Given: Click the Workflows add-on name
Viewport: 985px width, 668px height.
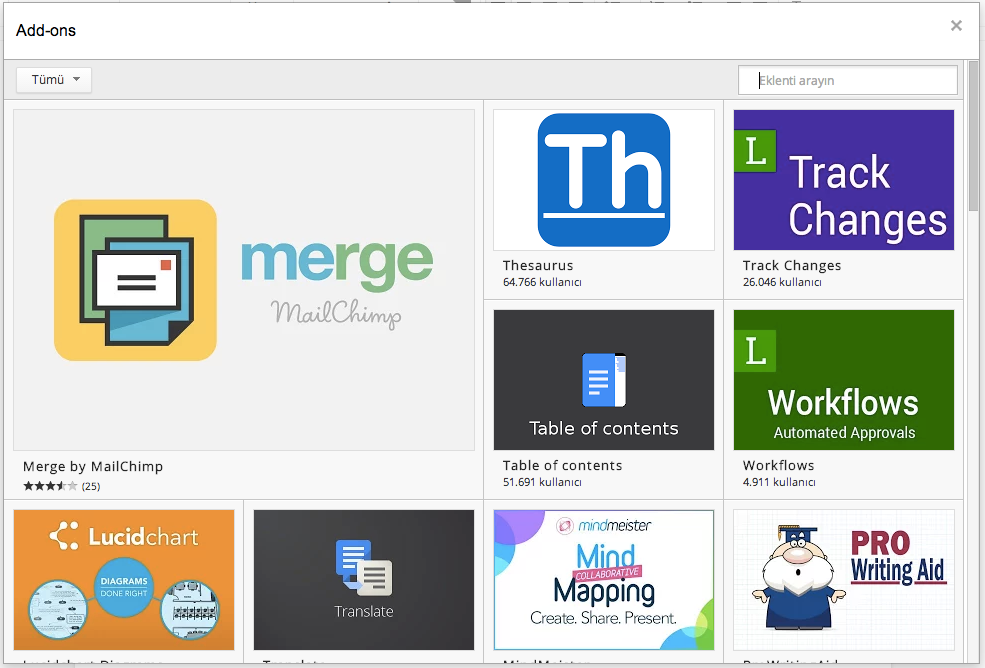Looking at the screenshot, I should point(778,465).
